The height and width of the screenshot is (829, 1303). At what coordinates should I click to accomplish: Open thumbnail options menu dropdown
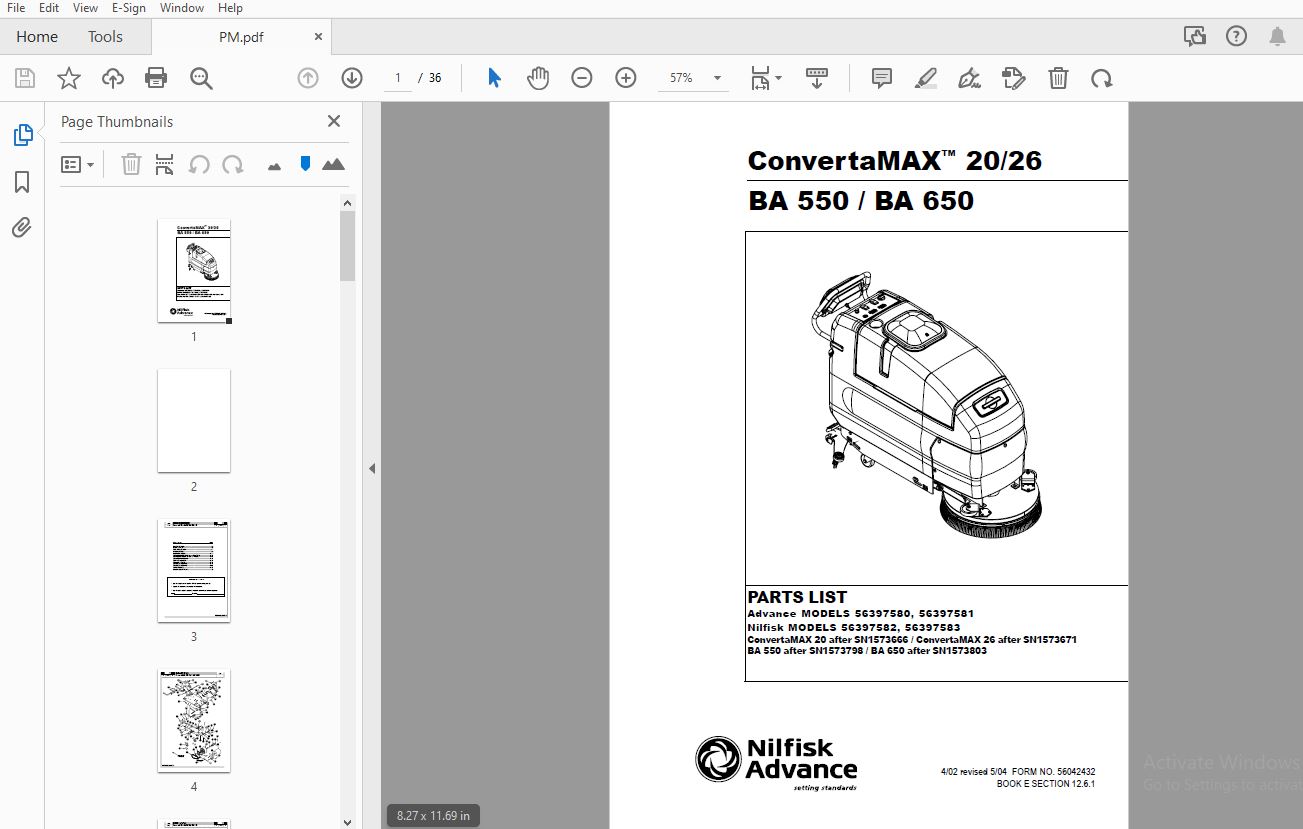78,164
